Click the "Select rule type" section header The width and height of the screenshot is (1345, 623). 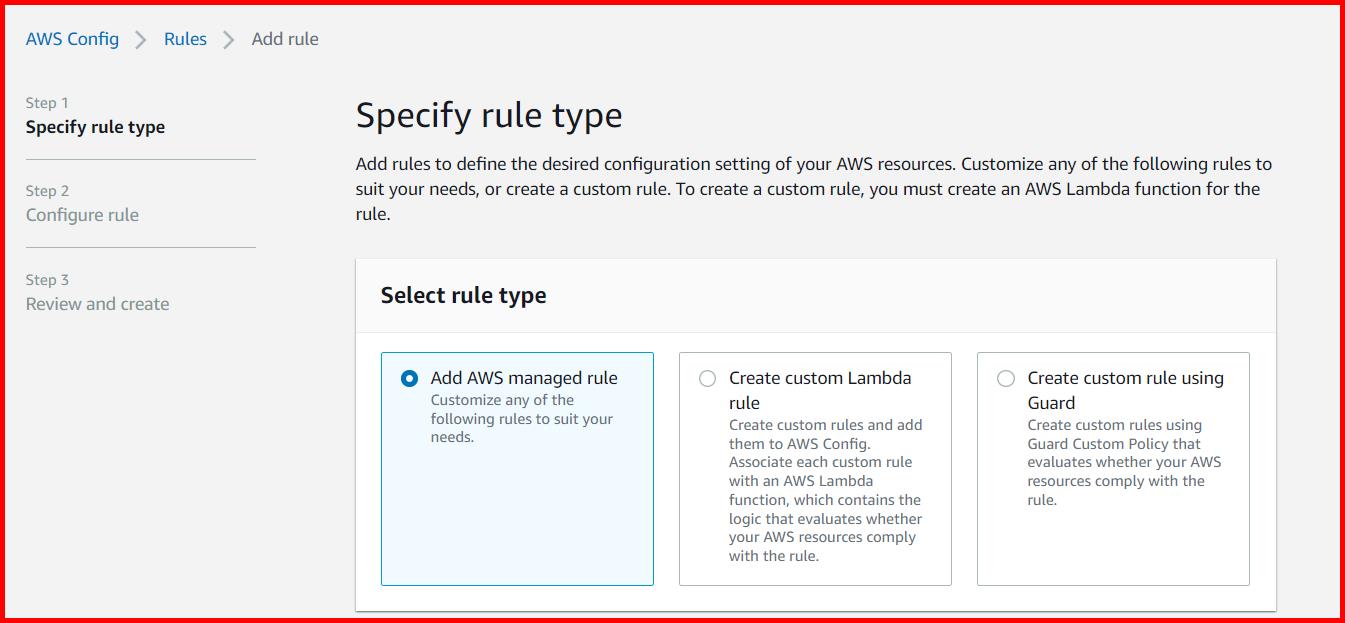pos(463,295)
